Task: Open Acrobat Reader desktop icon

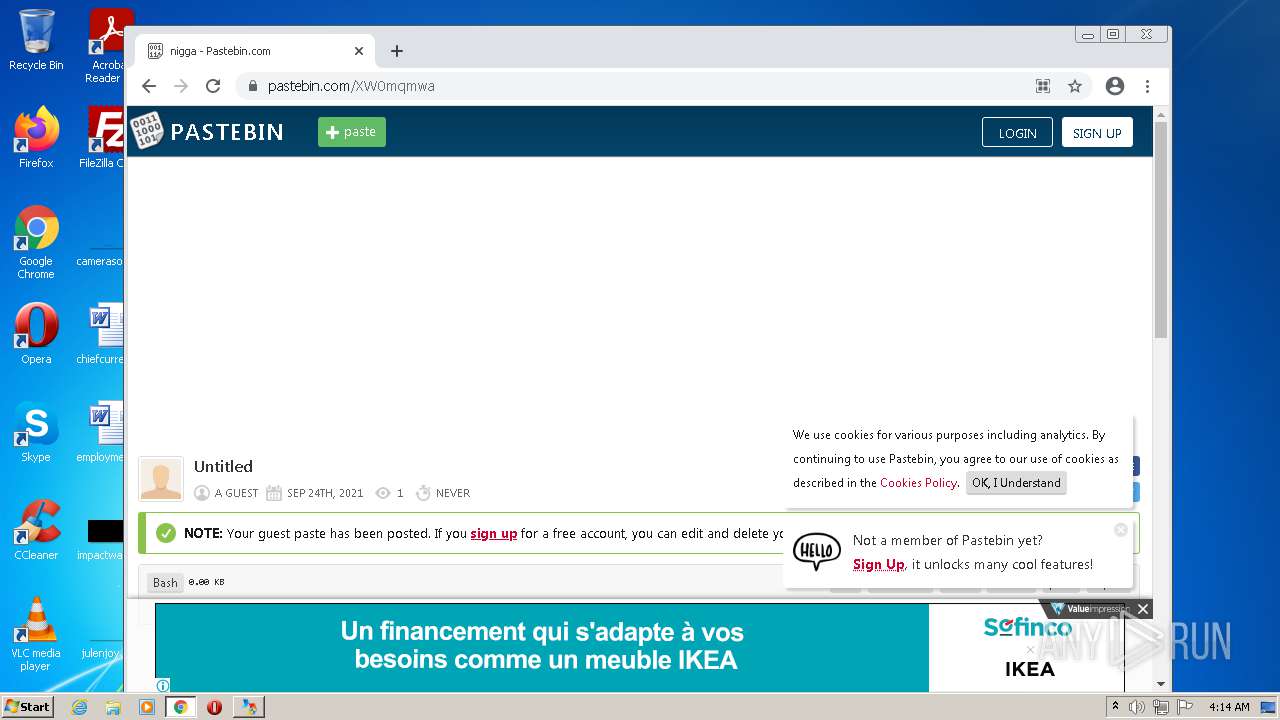Action: point(106,46)
